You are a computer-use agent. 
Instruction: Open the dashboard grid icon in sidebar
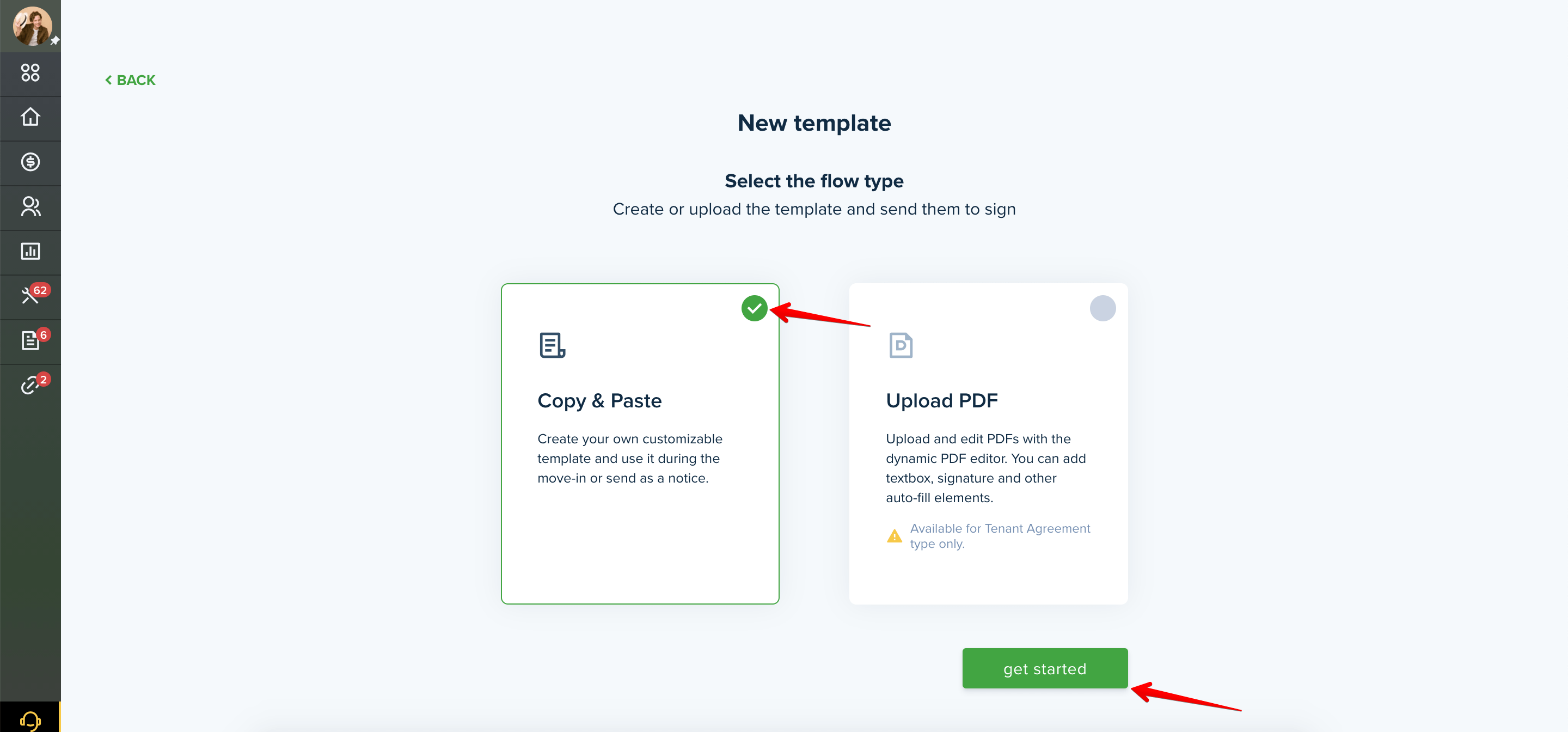pyautogui.click(x=30, y=73)
